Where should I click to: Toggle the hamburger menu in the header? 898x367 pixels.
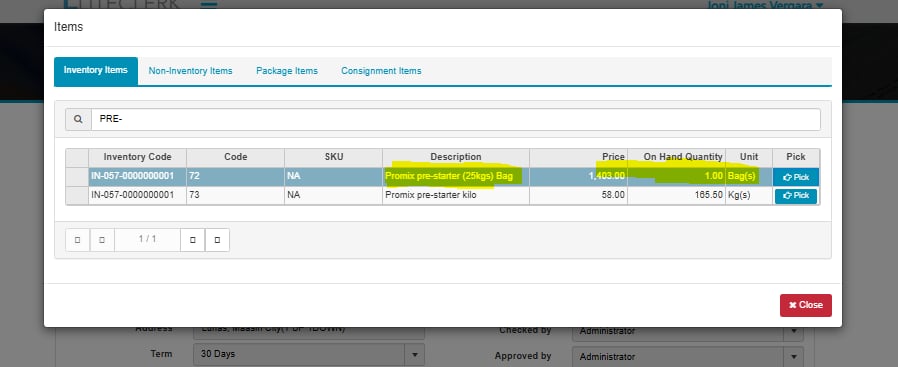(x=210, y=5)
